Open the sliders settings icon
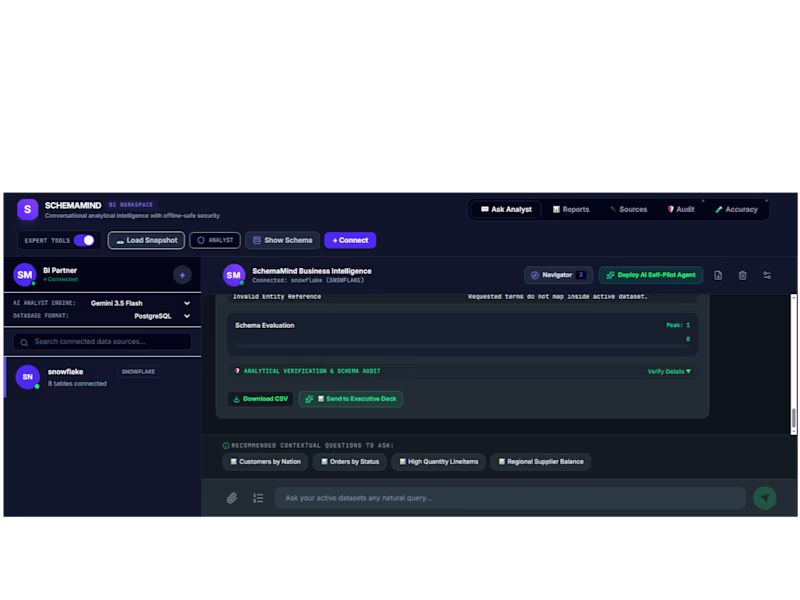Viewport: 800px width, 600px height. pos(767,276)
